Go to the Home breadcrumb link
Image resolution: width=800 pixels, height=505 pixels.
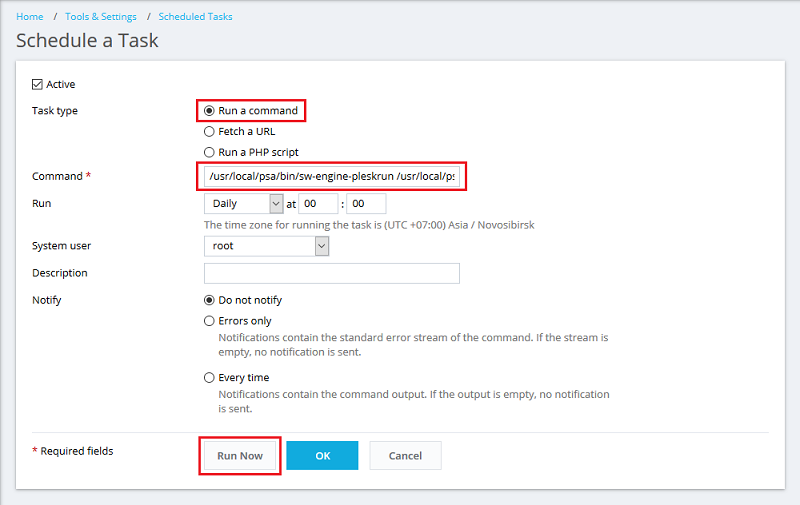pos(30,17)
